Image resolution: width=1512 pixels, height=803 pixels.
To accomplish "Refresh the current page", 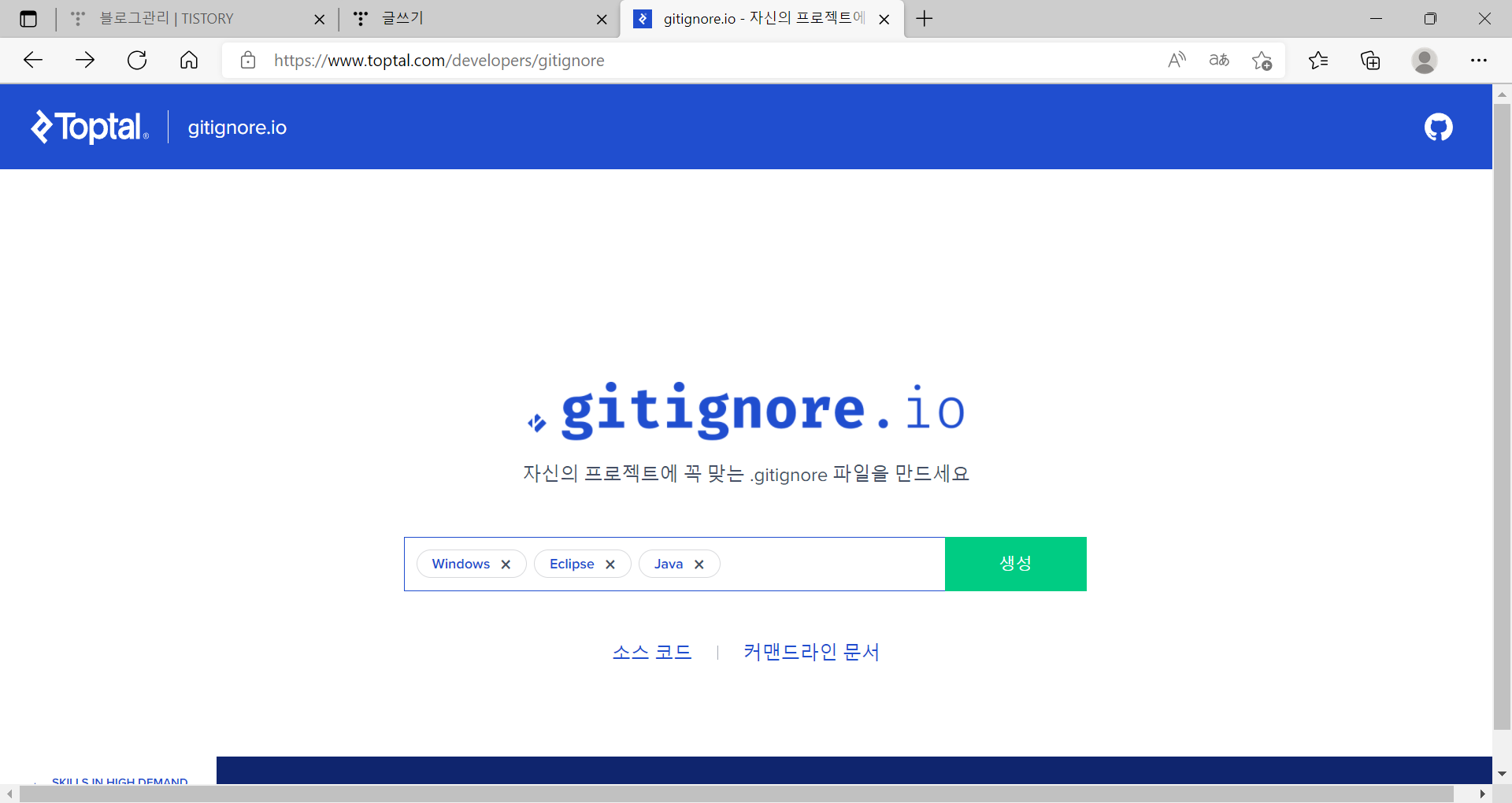I will coord(137,60).
